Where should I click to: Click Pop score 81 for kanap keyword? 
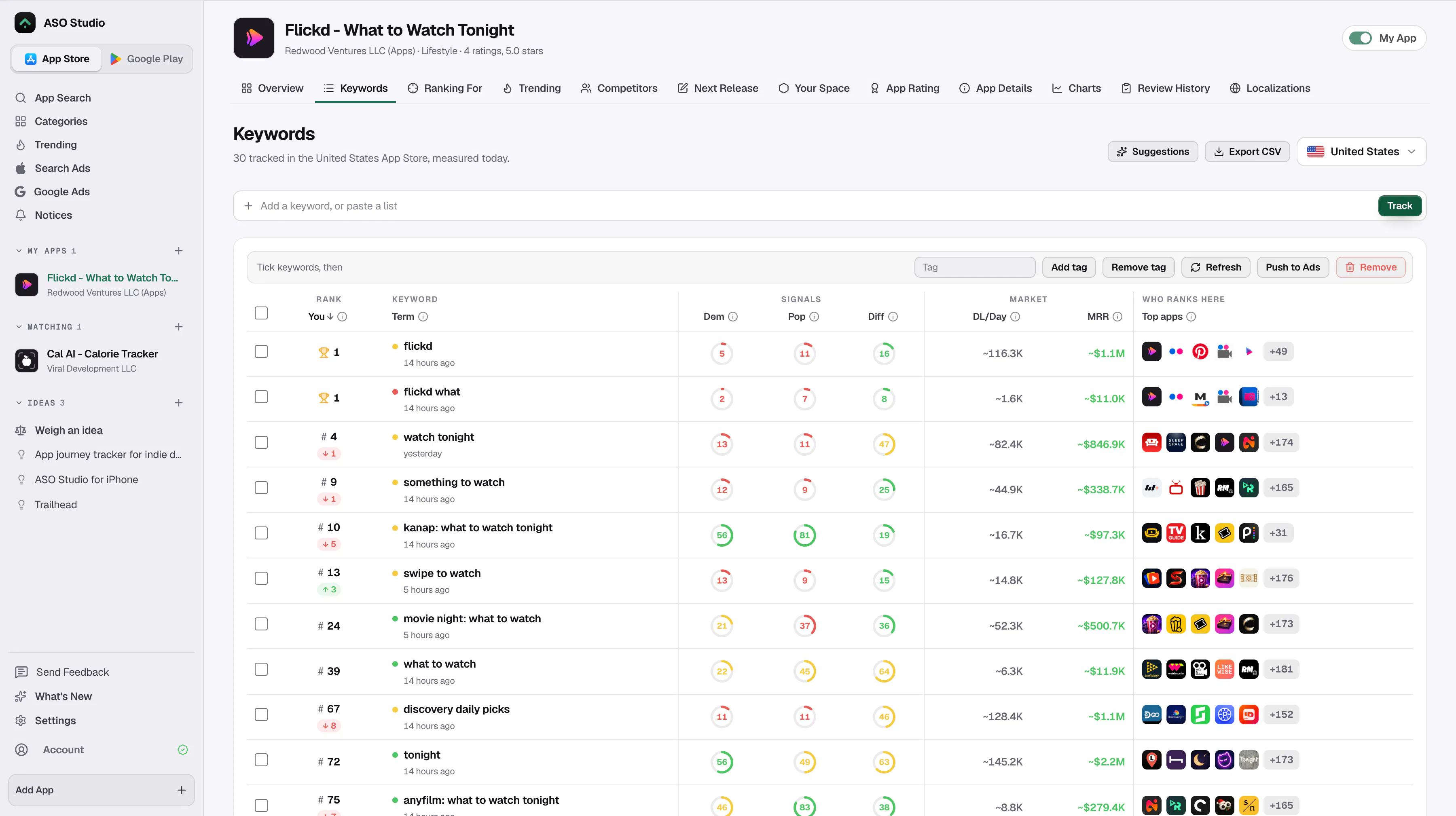click(804, 535)
